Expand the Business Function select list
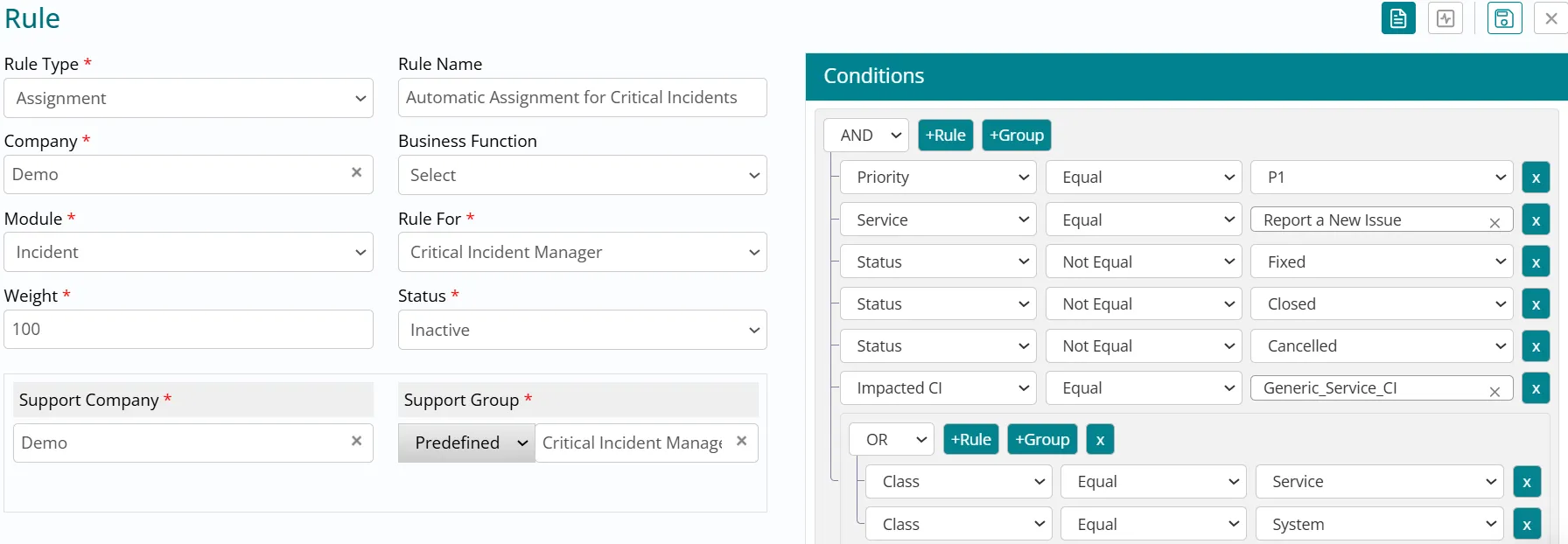The image size is (1568, 544). pyautogui.click(x=582, y=175)
